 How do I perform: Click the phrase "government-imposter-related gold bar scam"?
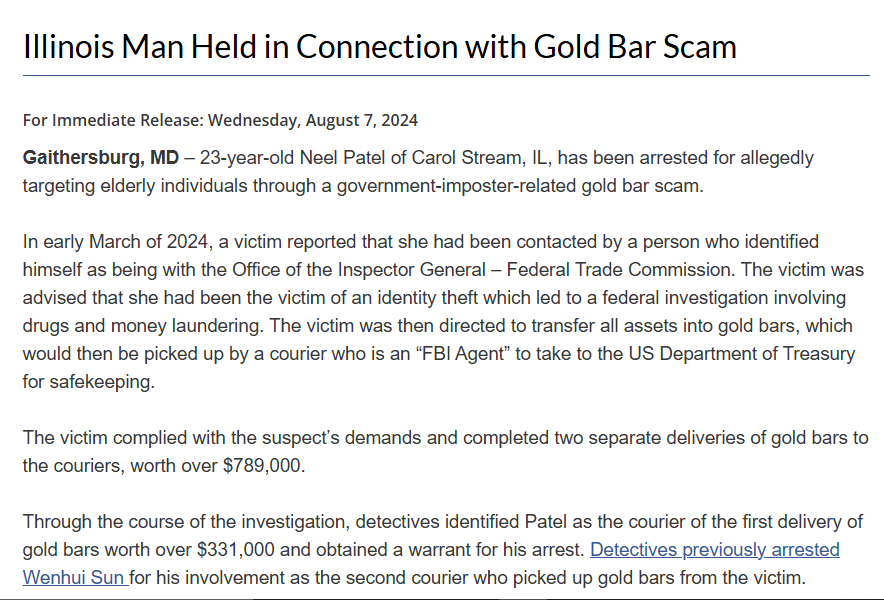[520, 186]
